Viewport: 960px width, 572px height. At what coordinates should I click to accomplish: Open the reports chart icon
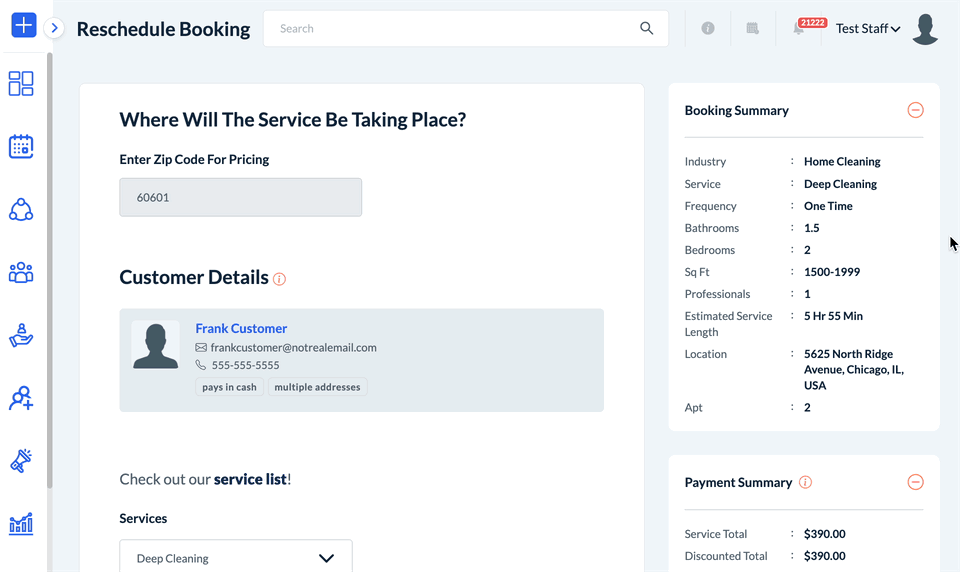tap(21, 523)
